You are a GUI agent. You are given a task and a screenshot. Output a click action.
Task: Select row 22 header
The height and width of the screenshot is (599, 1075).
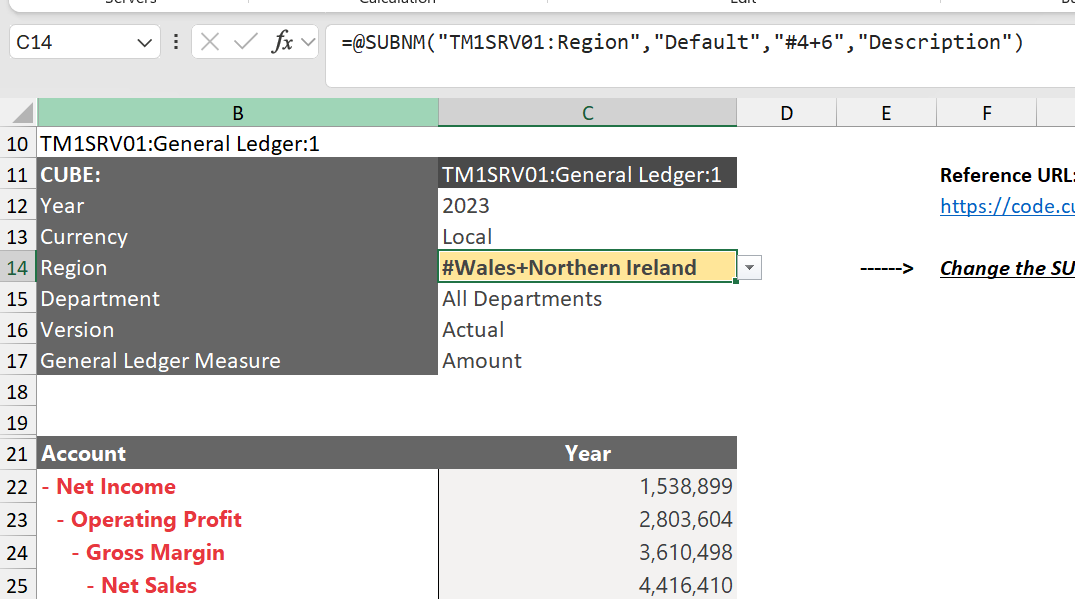click(18, 487)
